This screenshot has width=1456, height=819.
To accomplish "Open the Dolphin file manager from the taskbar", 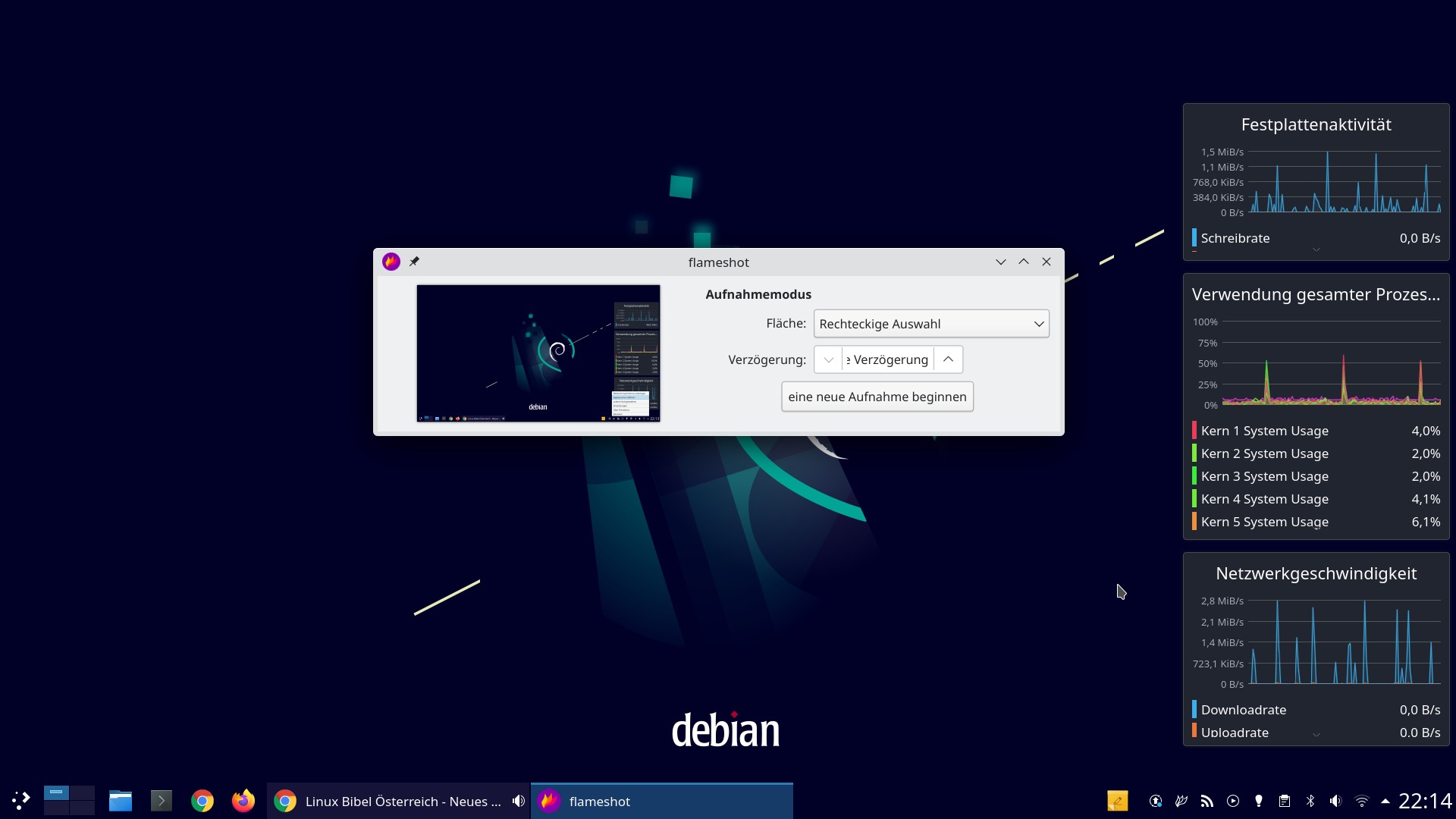I will click(x=120, y=800).
